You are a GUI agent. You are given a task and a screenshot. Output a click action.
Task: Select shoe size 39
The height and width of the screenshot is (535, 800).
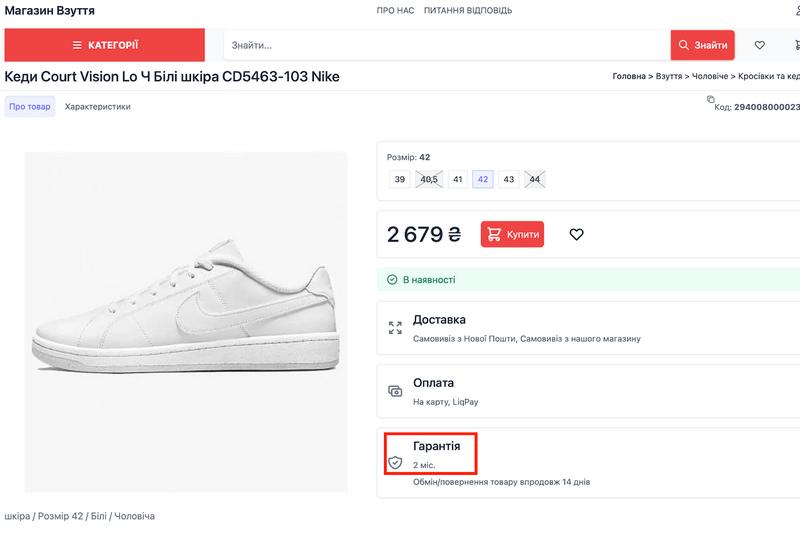tap(400, 180)
